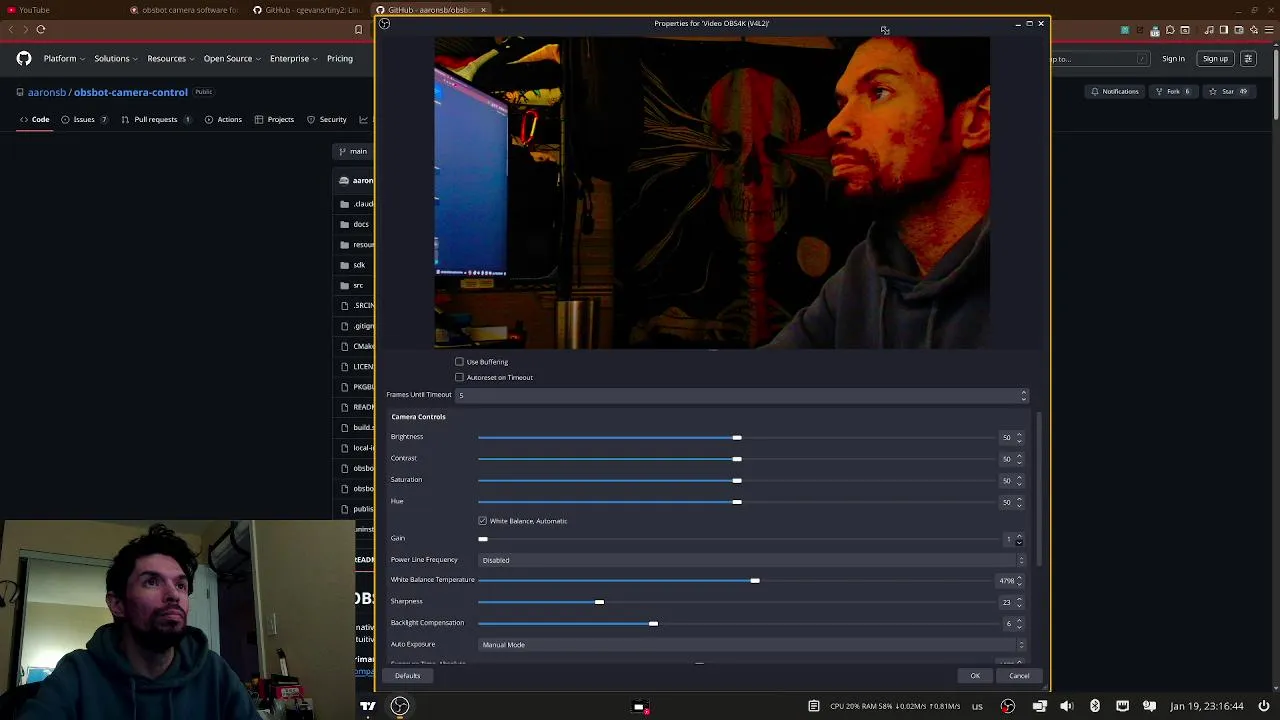Click the OBS logo in Properties title bar
Viewport: 1280px width, 720px height.
[384, 23]
